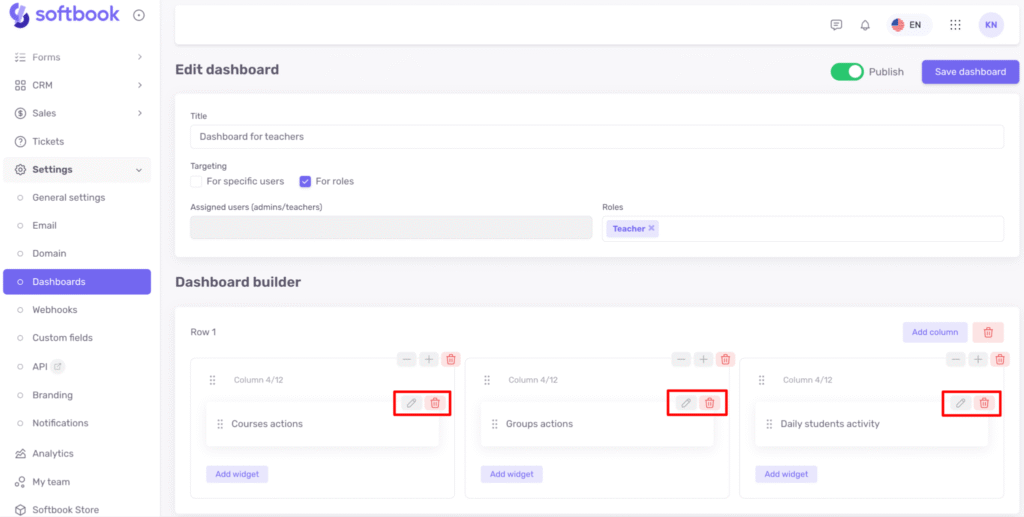The height and width of the screenshot is (517, 1024).
Task: Click the KN user avatar
Action: point(991,25)
